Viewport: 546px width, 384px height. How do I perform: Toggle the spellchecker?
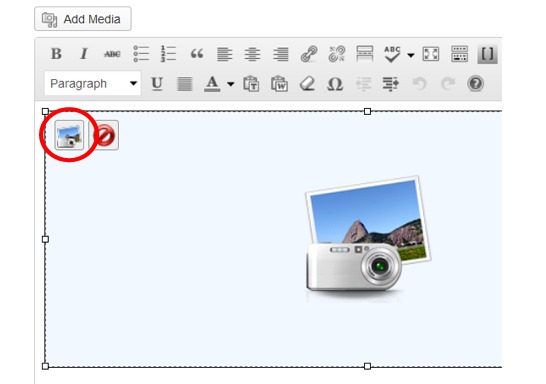tap(392, 54)
